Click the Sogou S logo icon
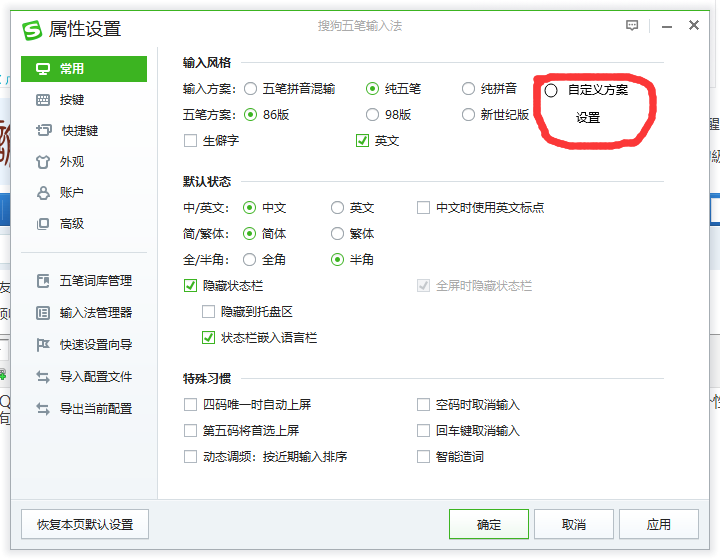This screenshot has width=720, height=560. click(32, 30)
